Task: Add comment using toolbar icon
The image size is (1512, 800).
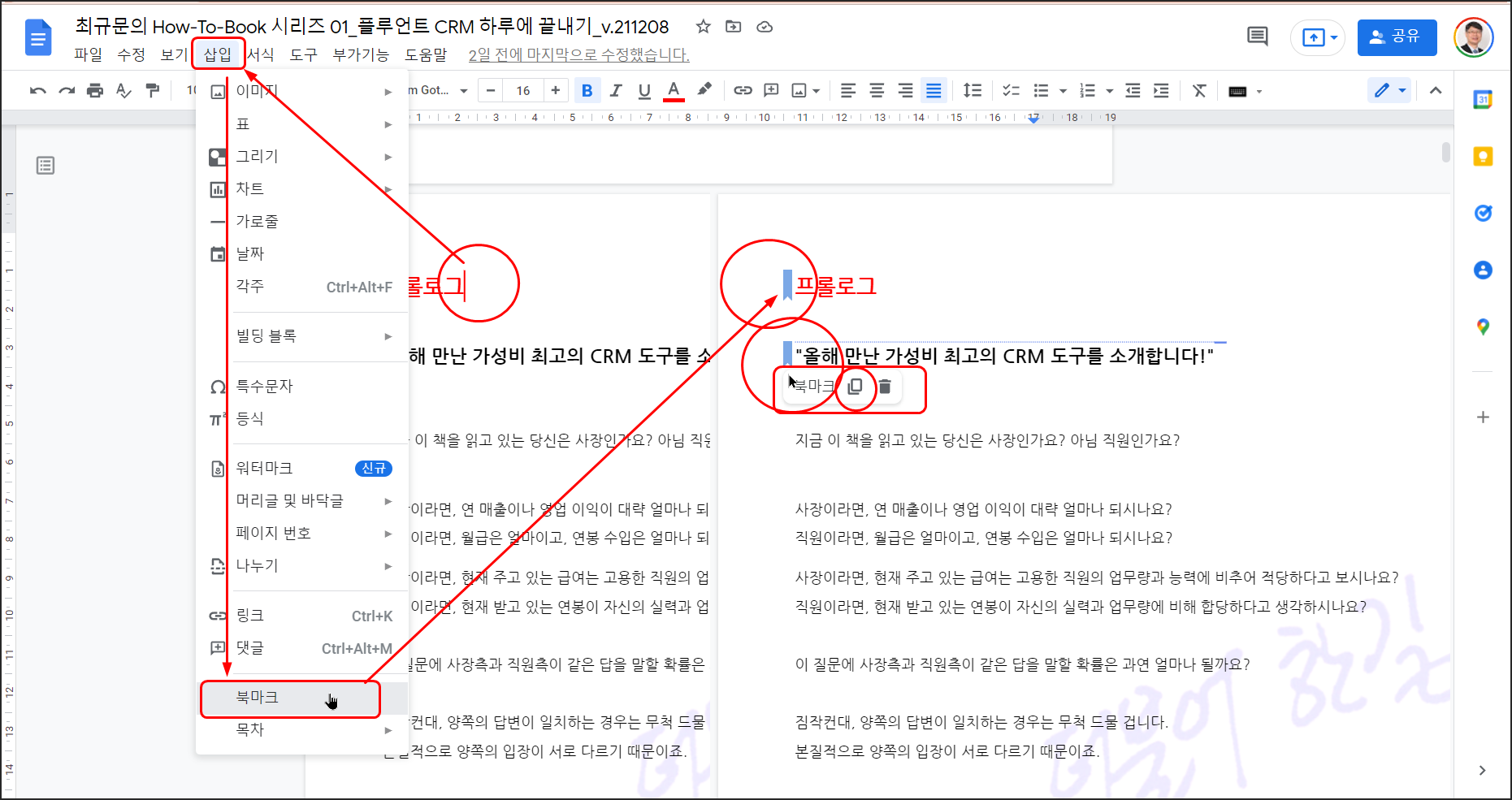Action: pos(771,91)
